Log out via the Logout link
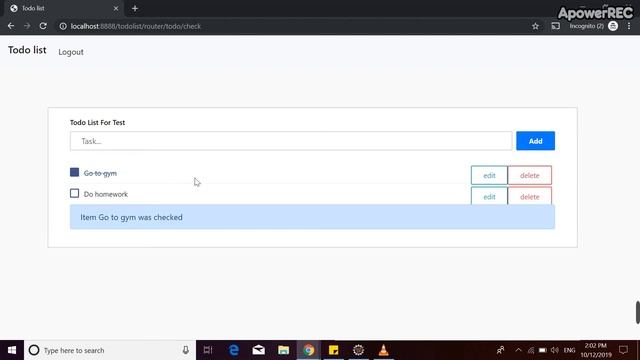The image size is (640, 360). click(71, 52)
